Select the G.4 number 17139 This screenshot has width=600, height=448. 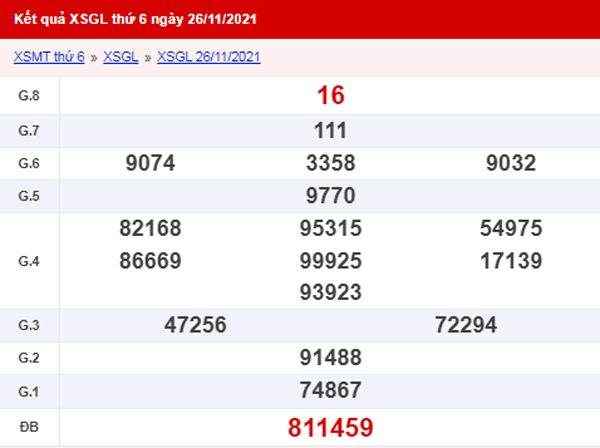point(511,261)
